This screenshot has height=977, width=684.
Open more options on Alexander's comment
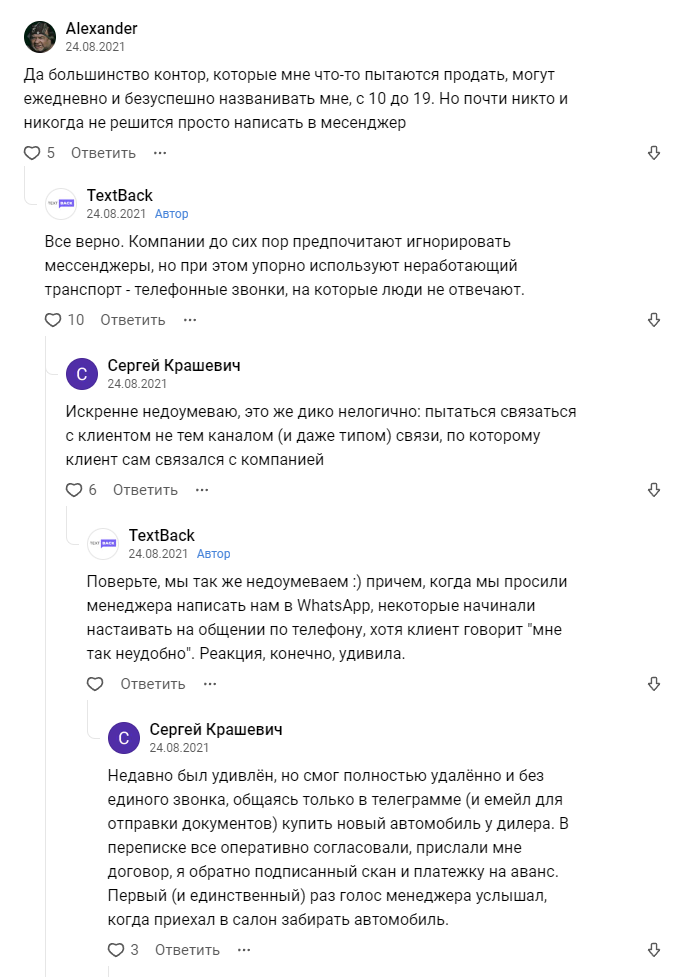[x=160, y=153]
